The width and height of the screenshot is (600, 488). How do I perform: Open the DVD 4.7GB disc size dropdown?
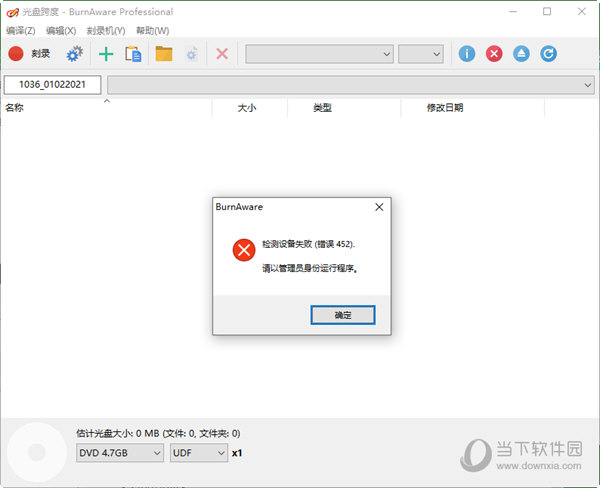pyautogui.click(x=120, y=453)
